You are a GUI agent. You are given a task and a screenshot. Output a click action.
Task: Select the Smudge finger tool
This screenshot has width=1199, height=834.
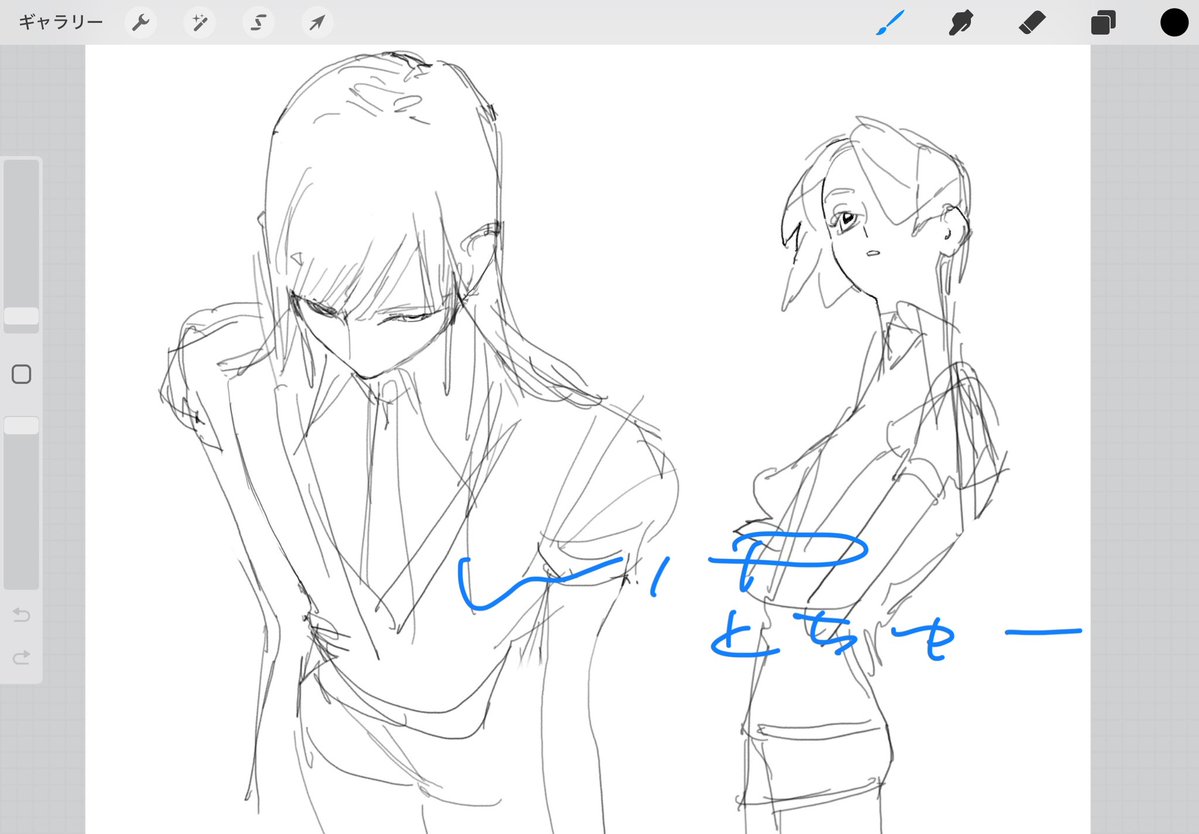[960, 23]
